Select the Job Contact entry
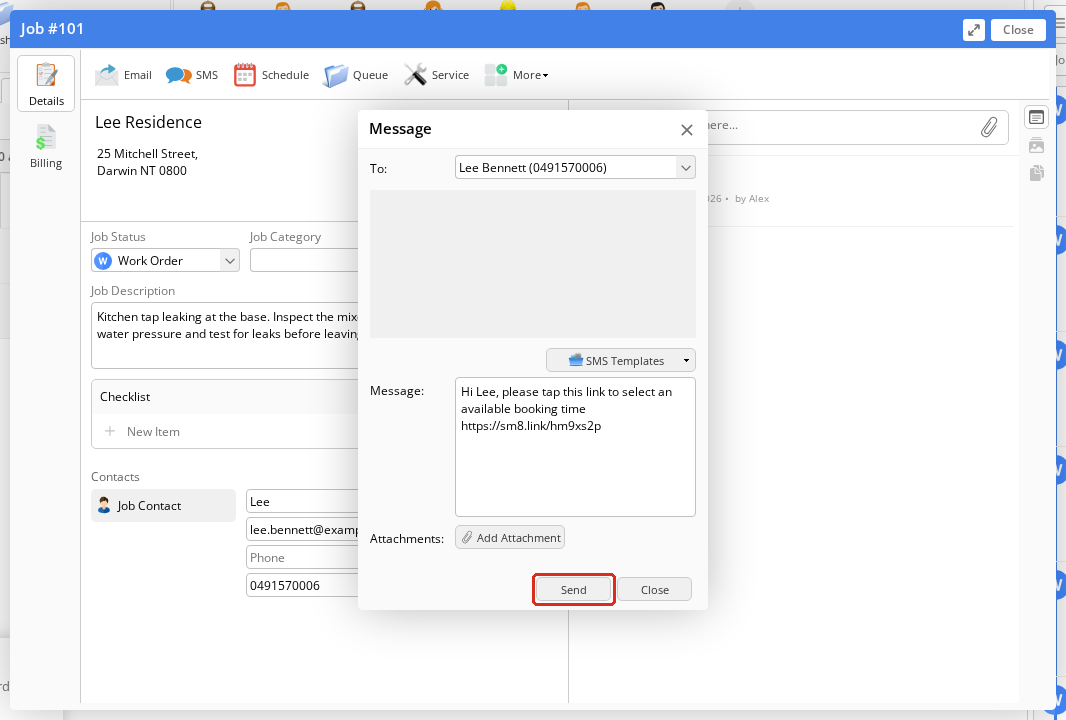This screenshot has width=1066, height=720. point(163,505)
